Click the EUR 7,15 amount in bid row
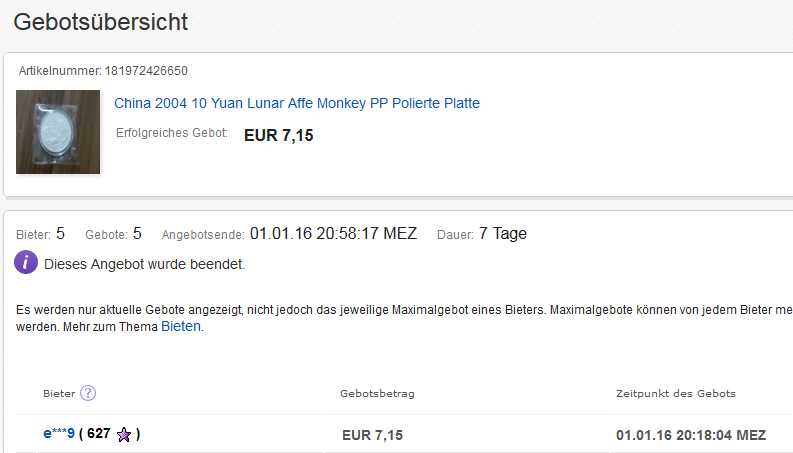This screenshot has width=793, height=453. (x=372, y=435)
